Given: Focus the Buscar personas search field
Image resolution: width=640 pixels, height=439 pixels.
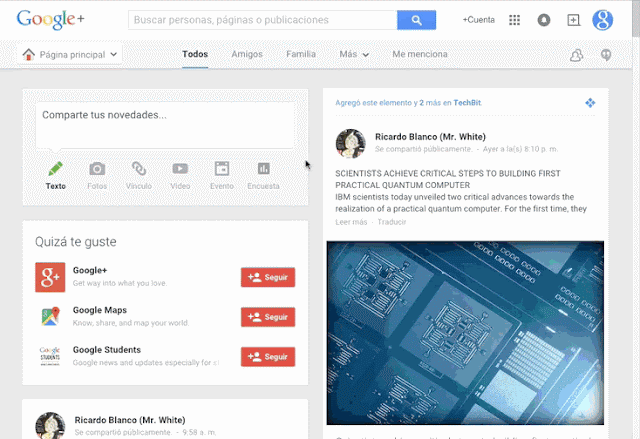Looking at the screenshot, I should (262, 20).
